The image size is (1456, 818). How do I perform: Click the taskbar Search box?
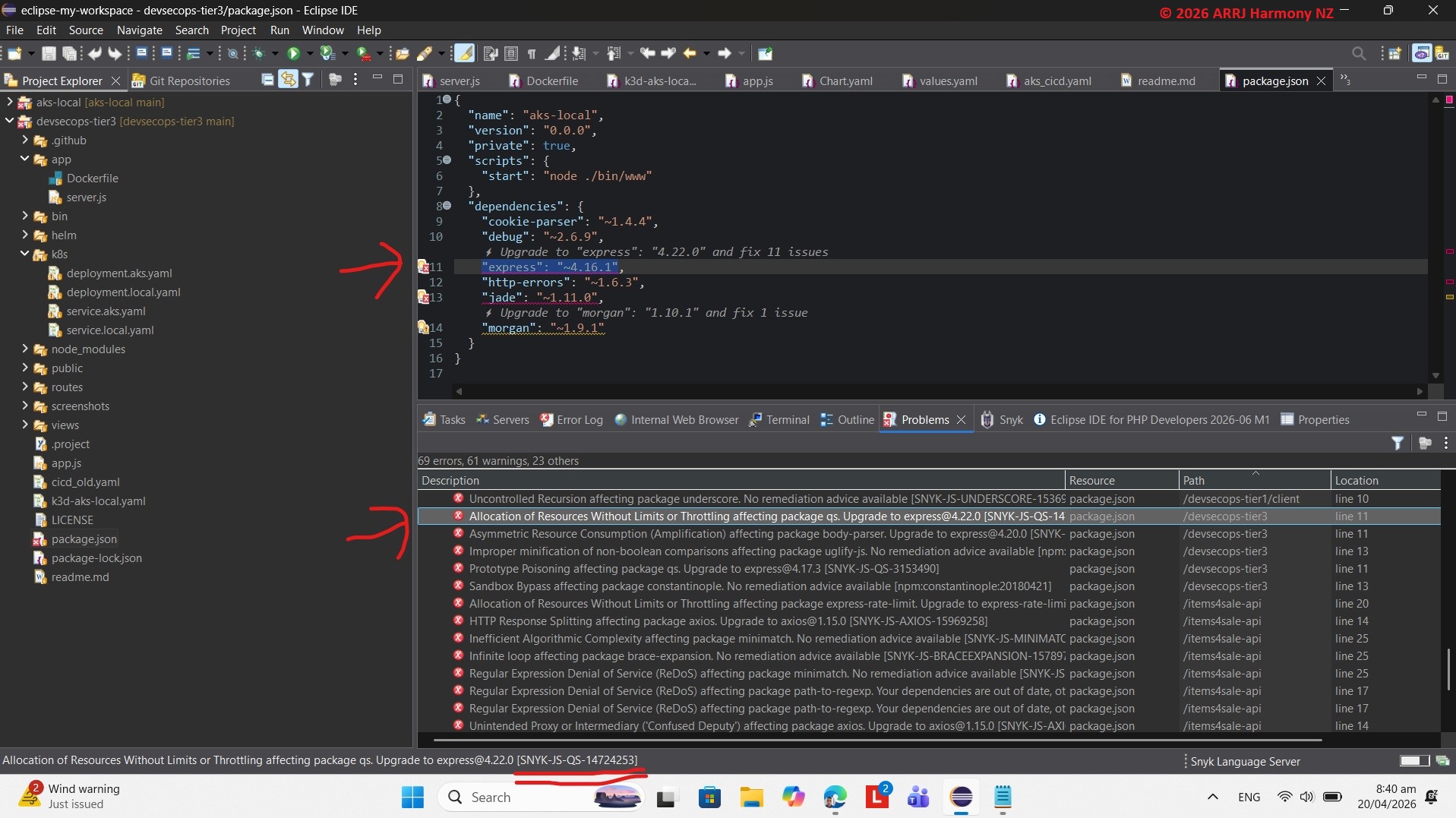542,797
